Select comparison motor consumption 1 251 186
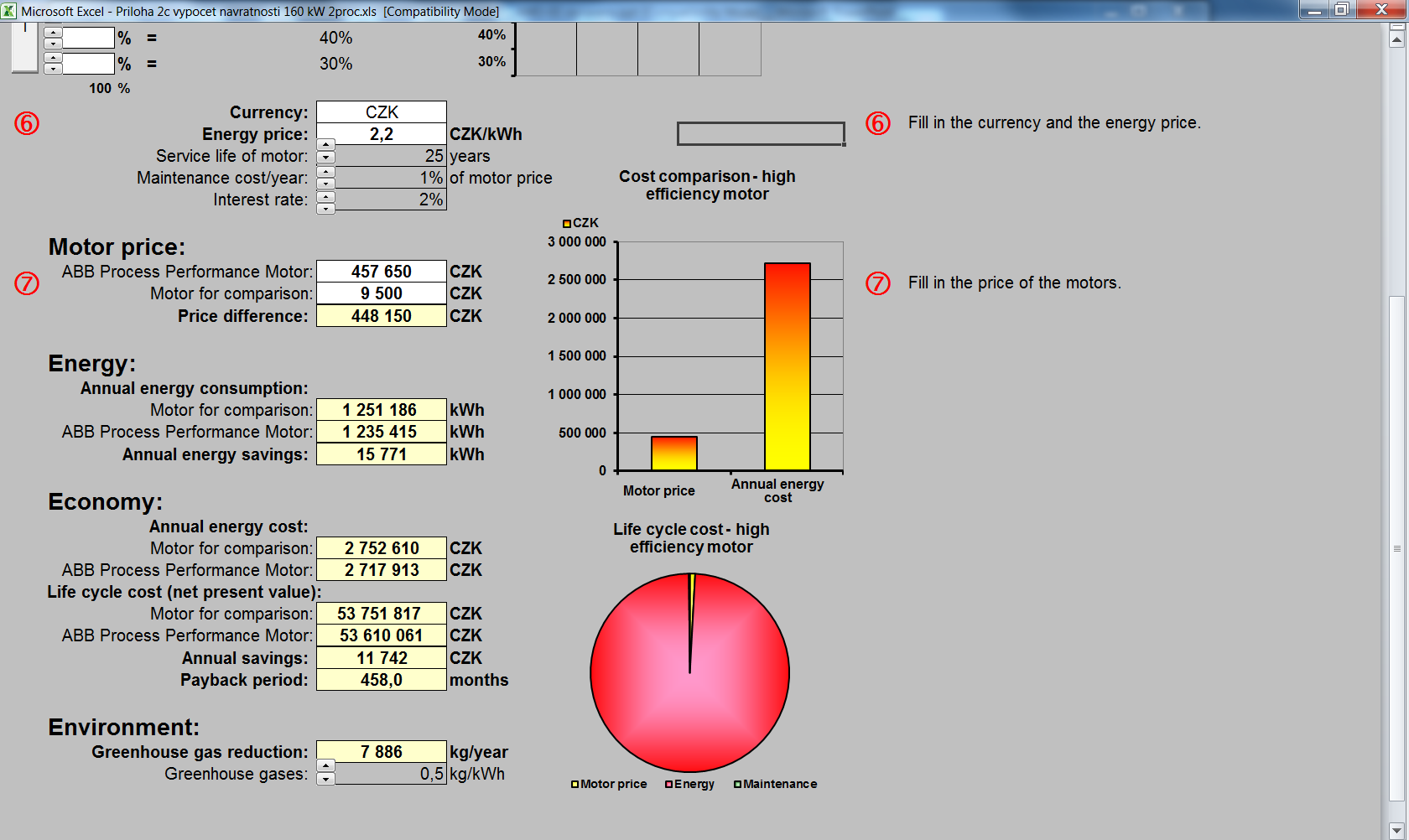 point(382,410)
